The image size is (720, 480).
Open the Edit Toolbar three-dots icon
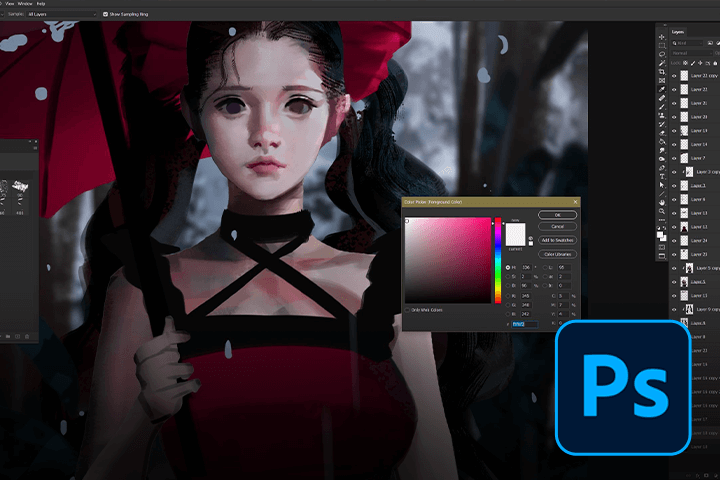[x=662, y=220]
